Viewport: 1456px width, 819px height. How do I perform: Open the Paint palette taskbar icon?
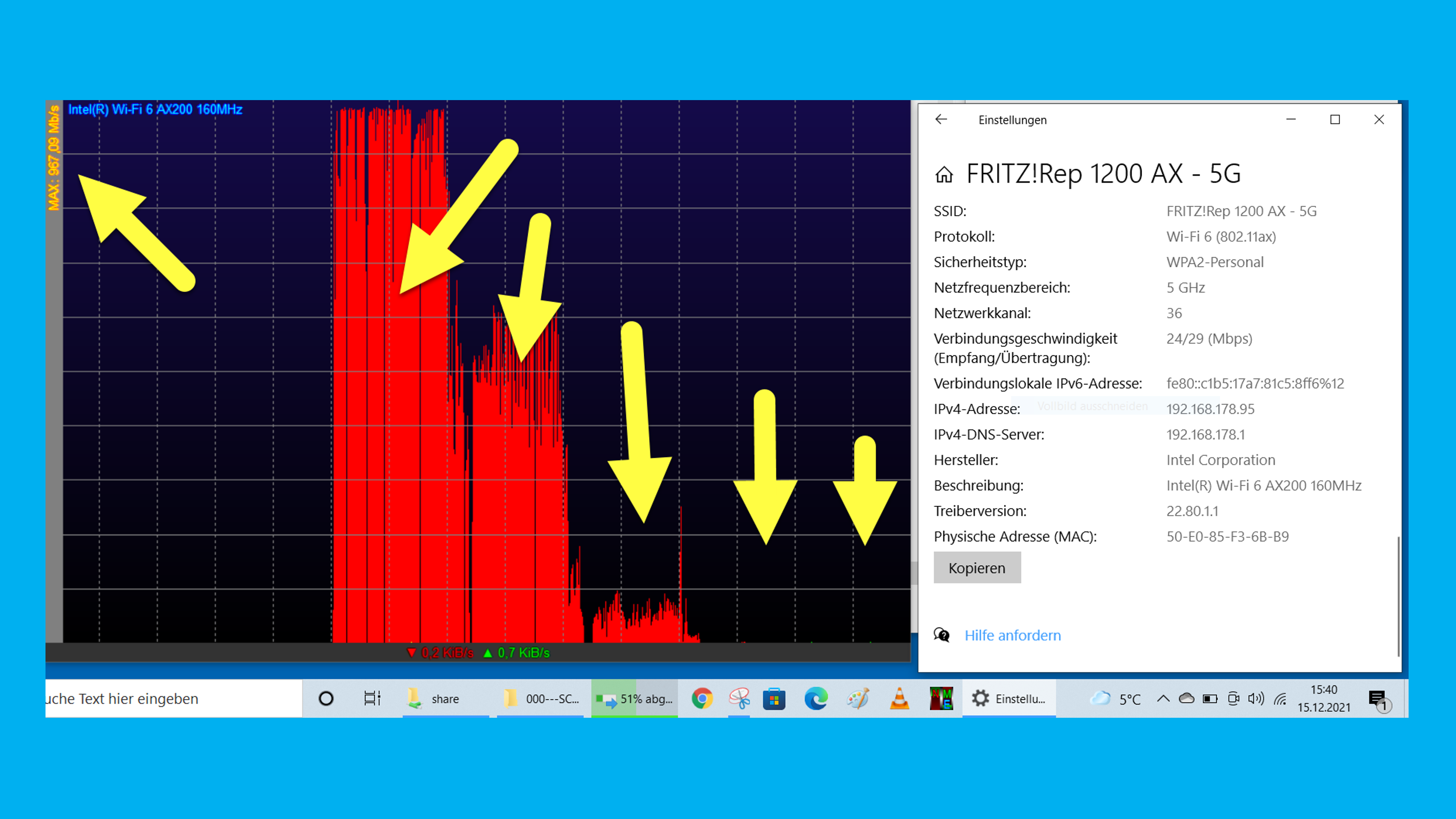click(857, 698)
